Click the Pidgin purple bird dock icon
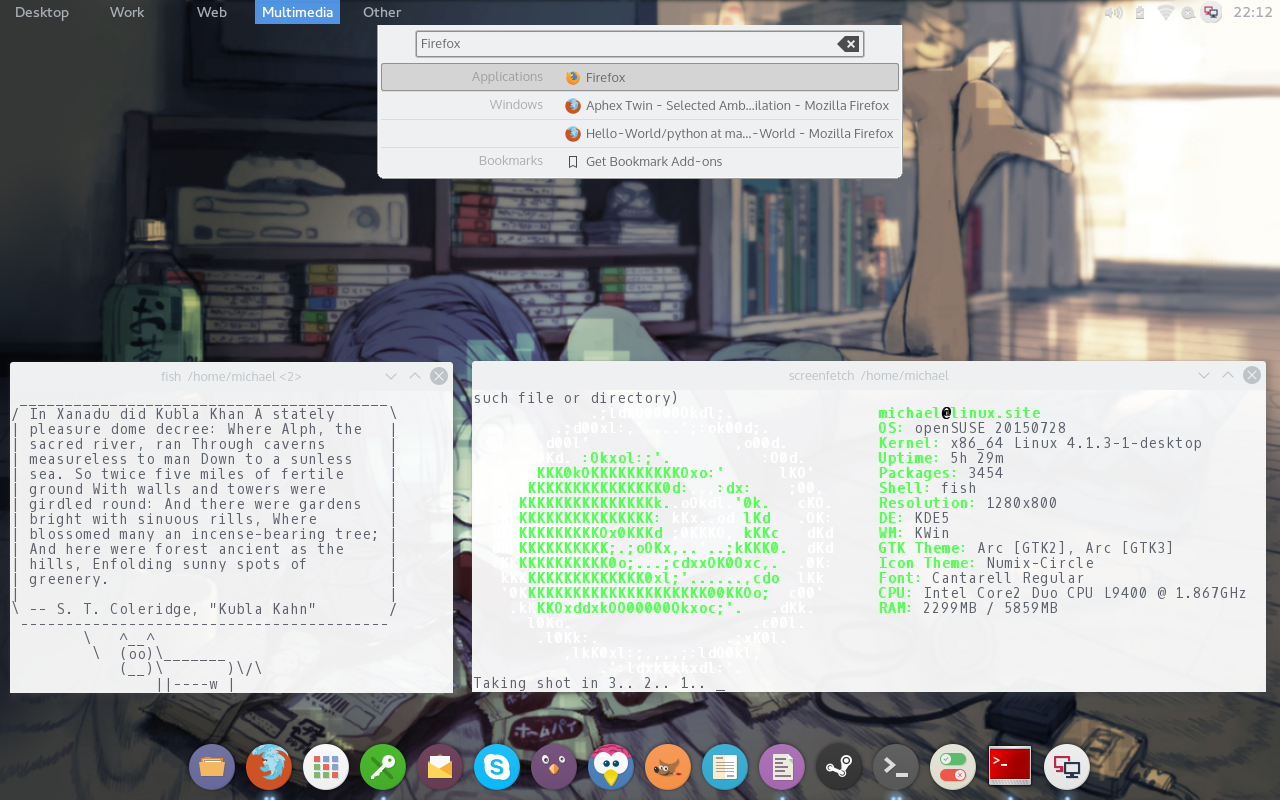The image size is (1280, 800). pos(553,767)
